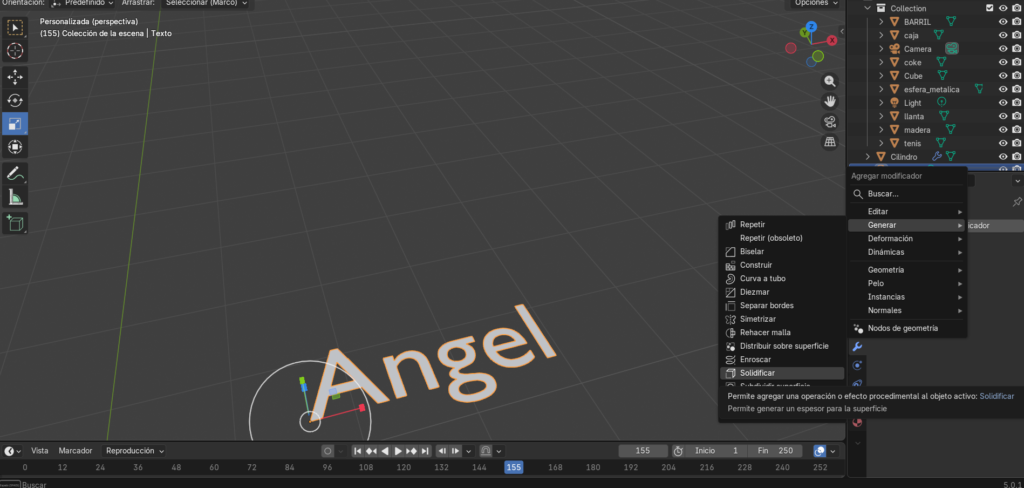Toggle the Collection exclude checkbox
Viewport: 1024px width, 488px height.
[989, 8]
